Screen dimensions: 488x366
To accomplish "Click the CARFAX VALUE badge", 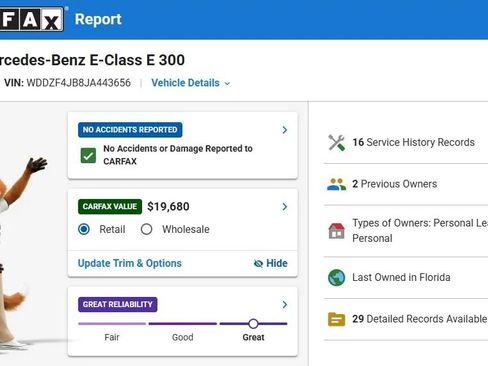I will tap(110, 207).
